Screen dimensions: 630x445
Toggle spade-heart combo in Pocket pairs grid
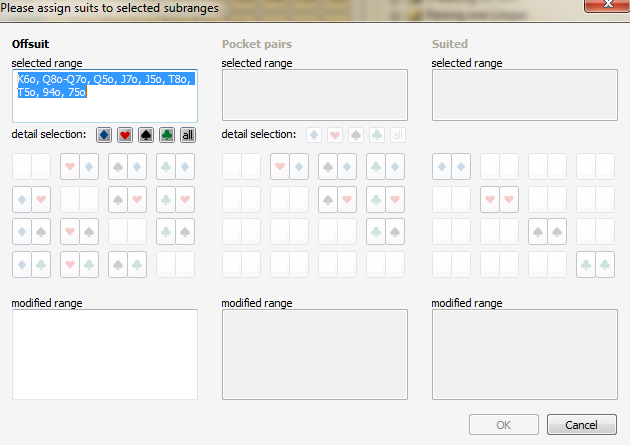click(x=338, y=199)
